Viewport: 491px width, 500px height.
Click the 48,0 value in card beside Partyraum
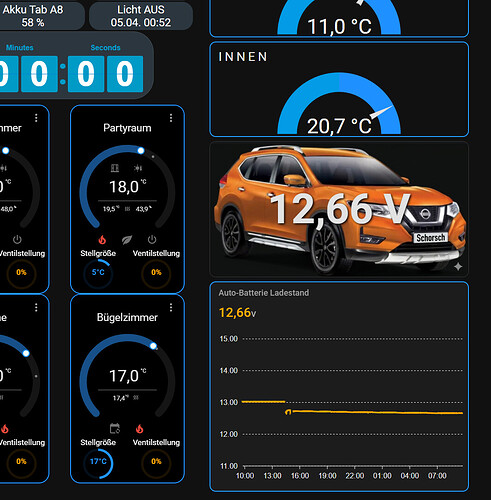(8, 209)
